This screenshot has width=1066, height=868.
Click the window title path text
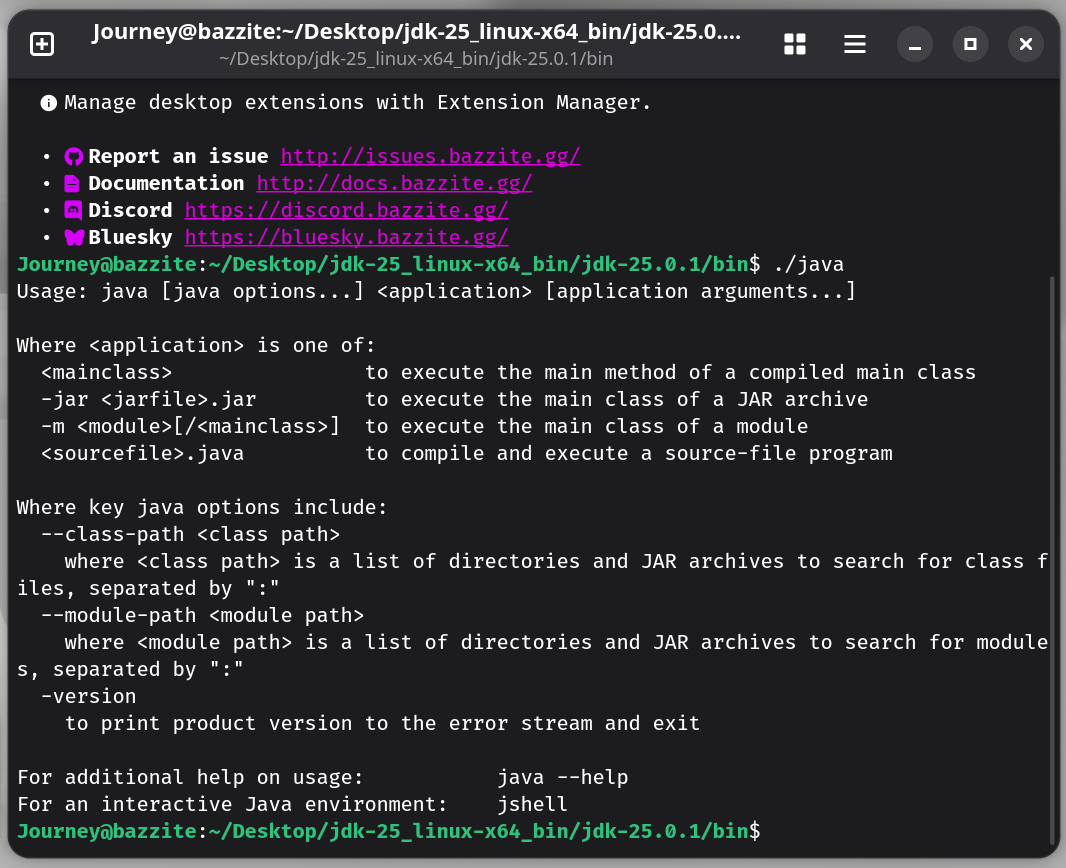coord(416,32)
